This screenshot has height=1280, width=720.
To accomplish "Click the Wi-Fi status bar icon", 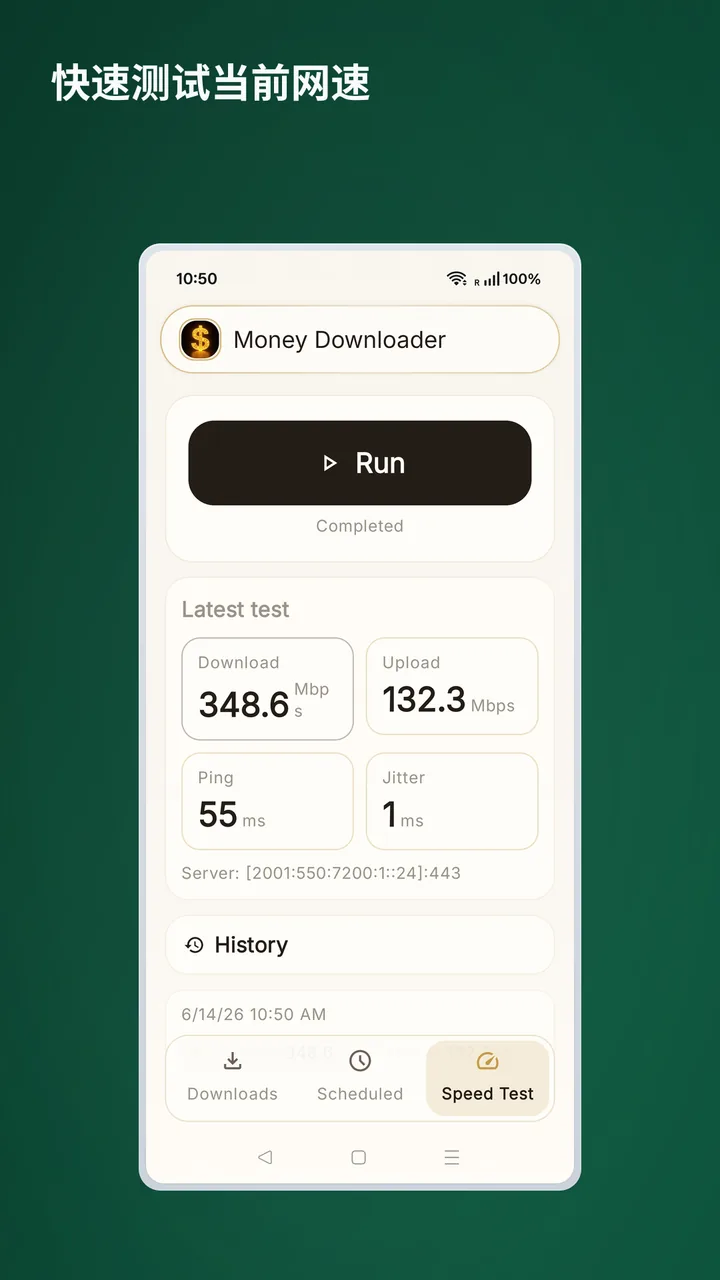I will pyautogui.click(x=457, y=279).
